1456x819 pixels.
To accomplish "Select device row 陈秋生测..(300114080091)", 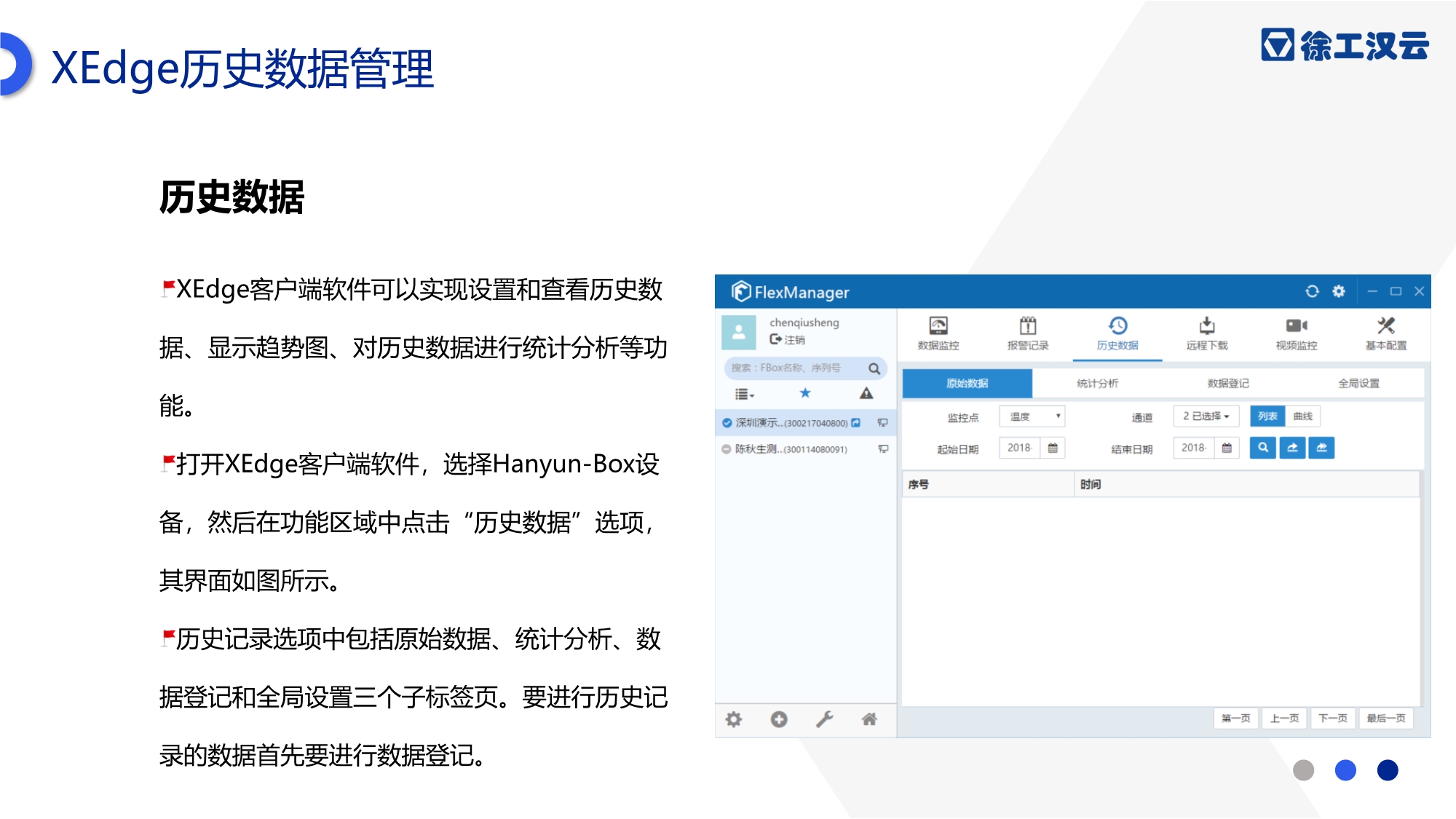I will coord(805,449).
